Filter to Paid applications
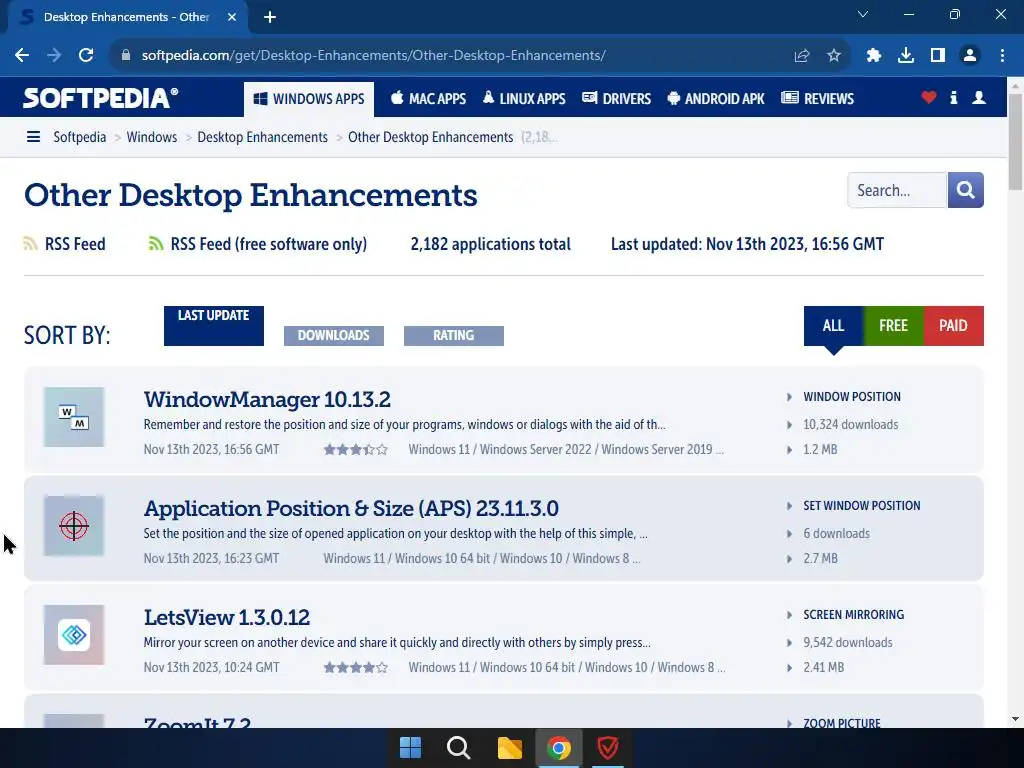 point(953,326)
